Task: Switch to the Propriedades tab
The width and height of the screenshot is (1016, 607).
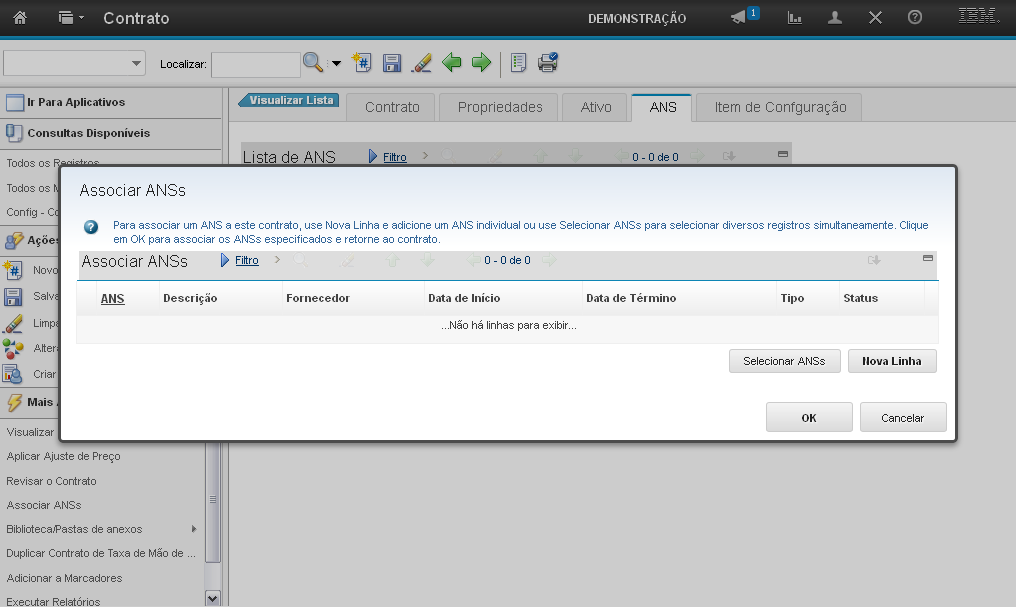Action: pyautogui.click(x=500, y=107)
